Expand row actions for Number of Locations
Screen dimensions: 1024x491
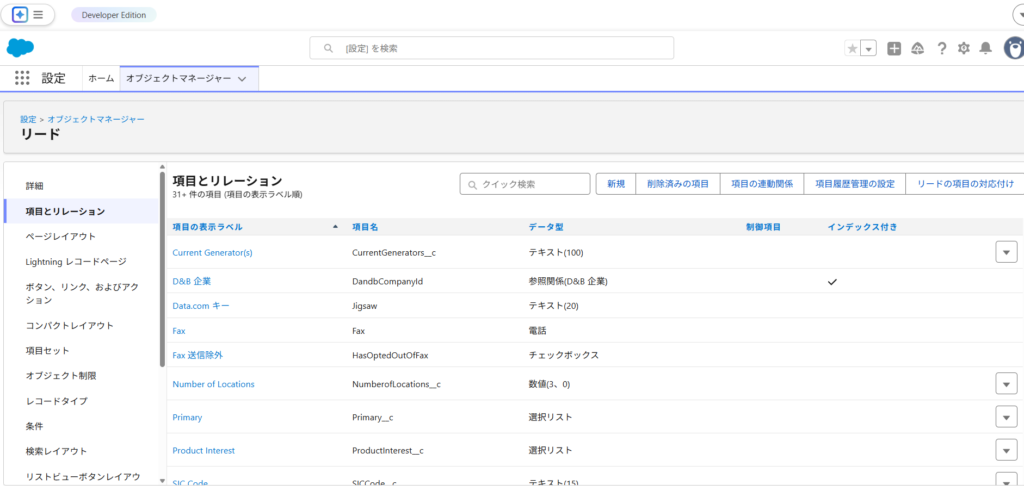point(1006,384)
